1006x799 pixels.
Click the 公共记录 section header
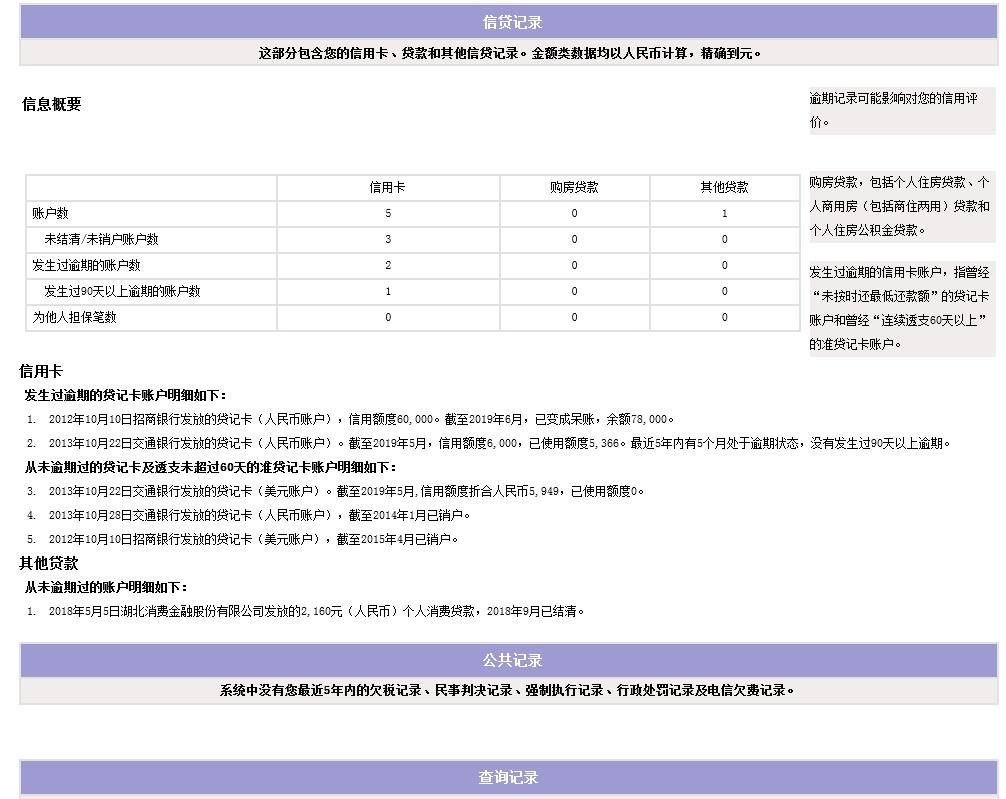512,660
